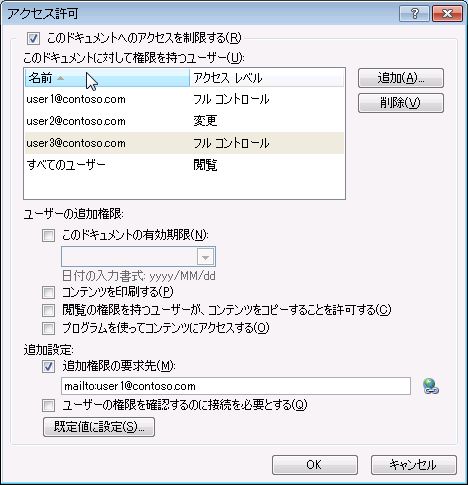This screenshot has height=485, width=468.
Task: Toggle 追加権限の要求先 checkbox
Action: click(48, 367)
